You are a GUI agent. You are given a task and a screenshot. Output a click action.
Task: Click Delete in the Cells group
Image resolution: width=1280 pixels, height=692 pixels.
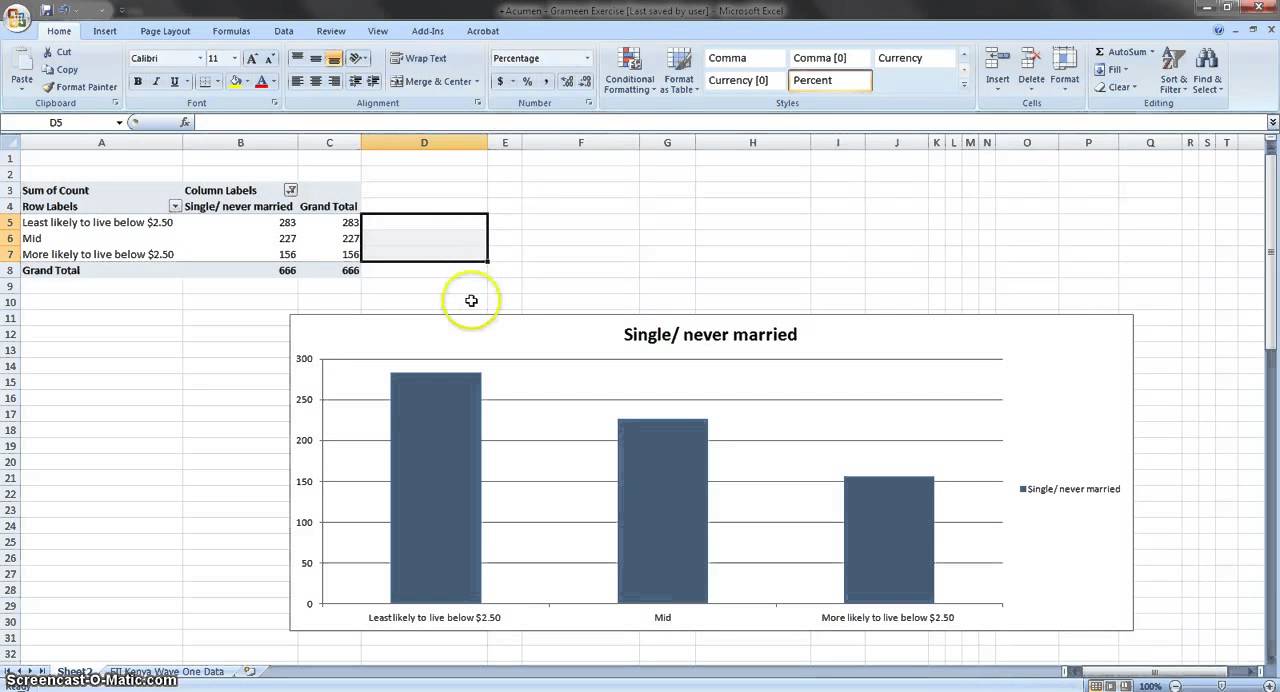[1031, 70]
